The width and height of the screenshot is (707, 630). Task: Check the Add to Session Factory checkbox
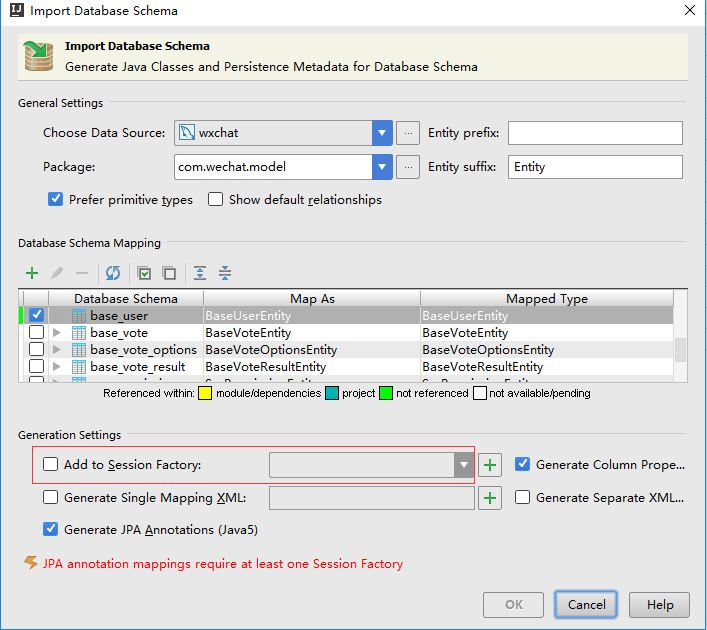click(51, 465)
